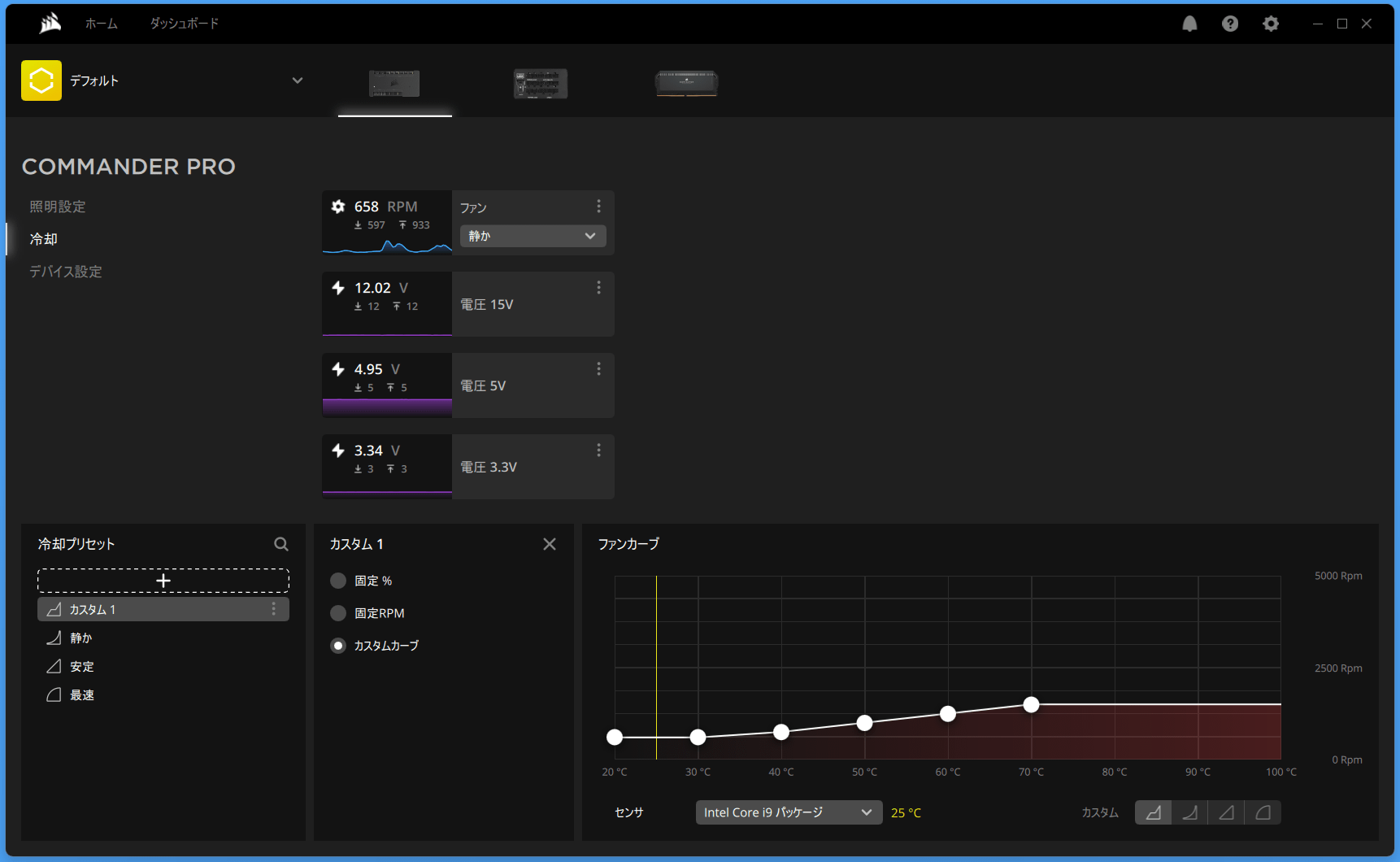Search the cooling presets
The height and width of the screenshot is (862, 1400).
click(x=281, y=544)
